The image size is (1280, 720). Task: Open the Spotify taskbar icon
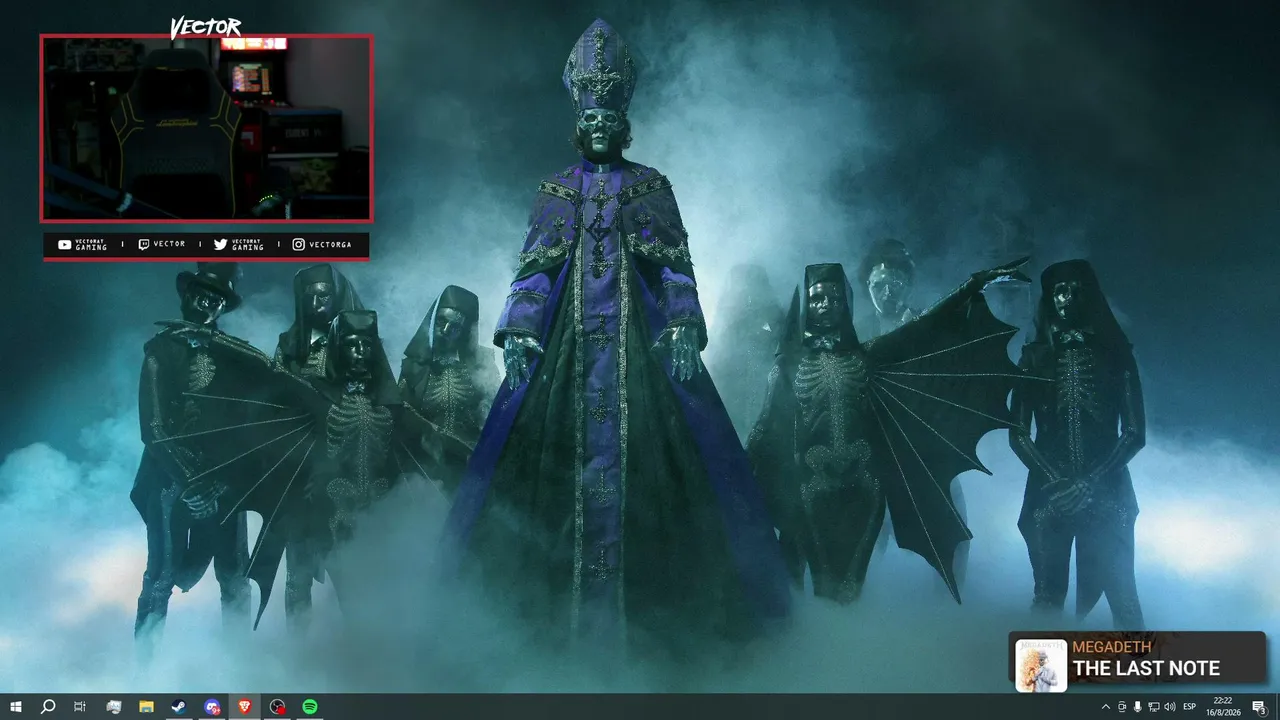pyautogui.click(x=310, y=707)
